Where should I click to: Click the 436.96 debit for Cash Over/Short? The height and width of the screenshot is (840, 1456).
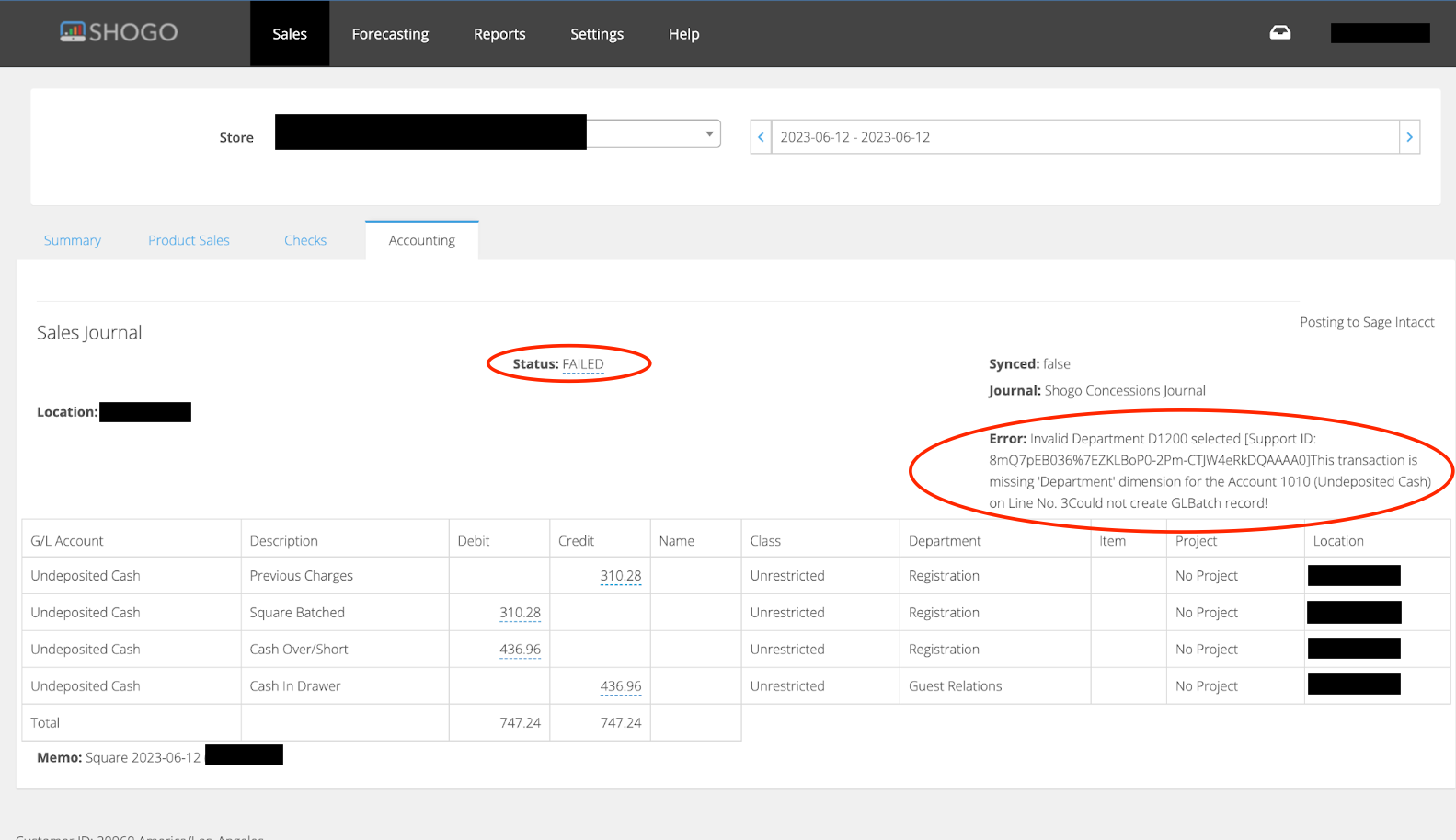(520, 650)
